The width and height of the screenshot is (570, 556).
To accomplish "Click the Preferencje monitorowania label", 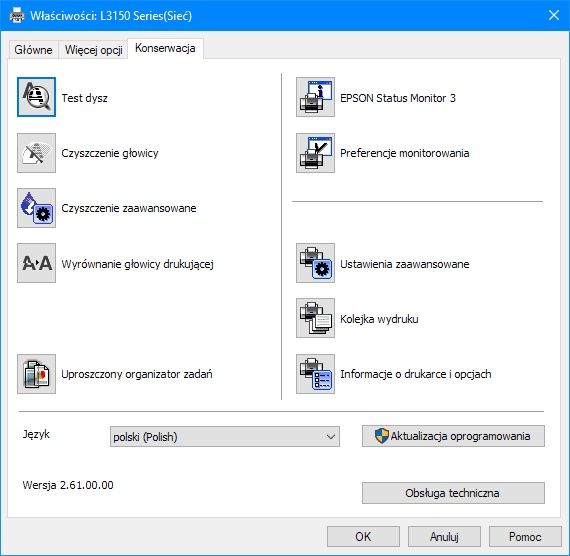I will click(x=405, y=153).
